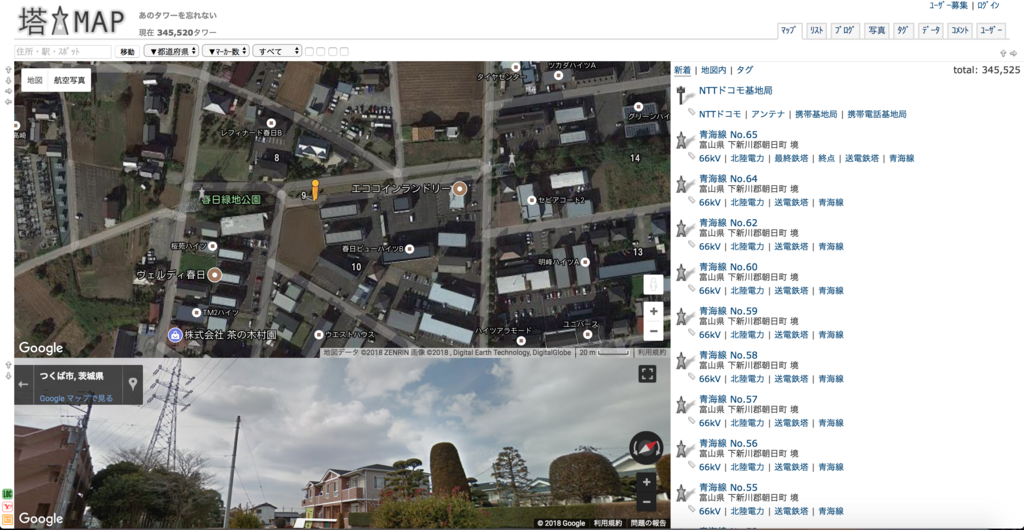The width and height of the screenshot is (1024, 530).
Task: Click the tower icon beside 青海線 No.59
Action: (684, 316)
